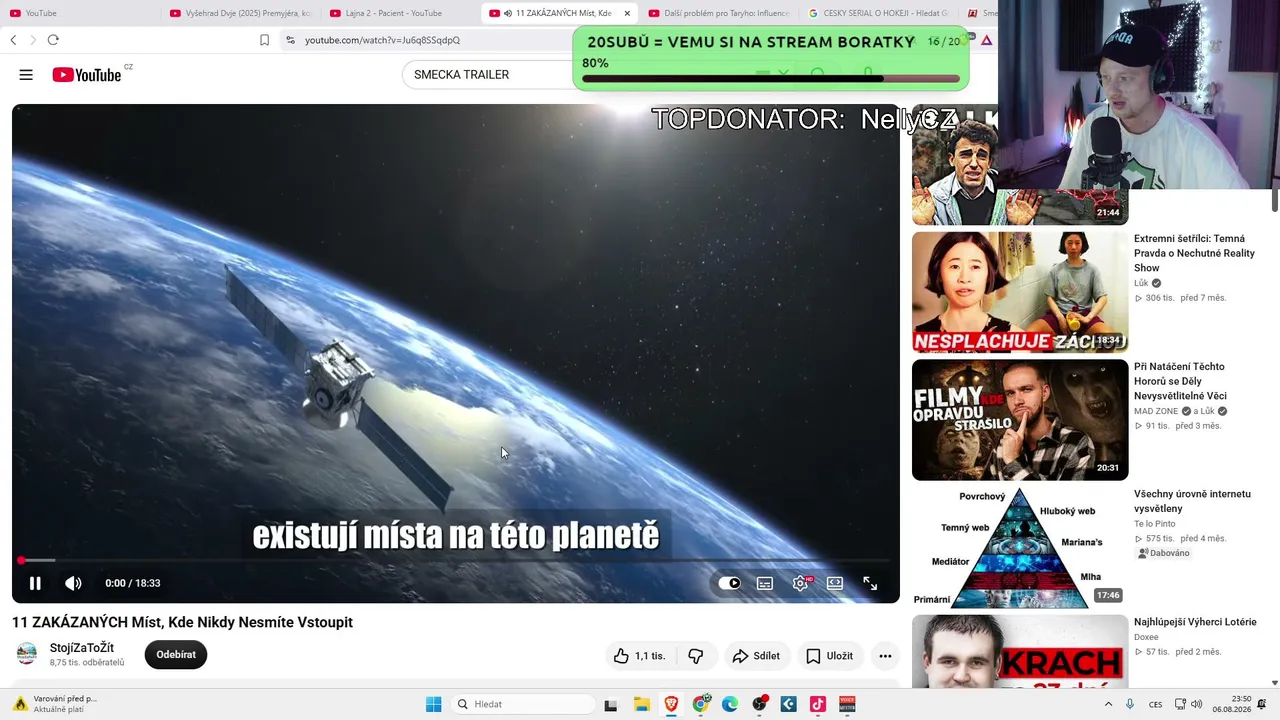Pause the video with the pause button
Screen dimensions: 1280x720
coord(35,583)
